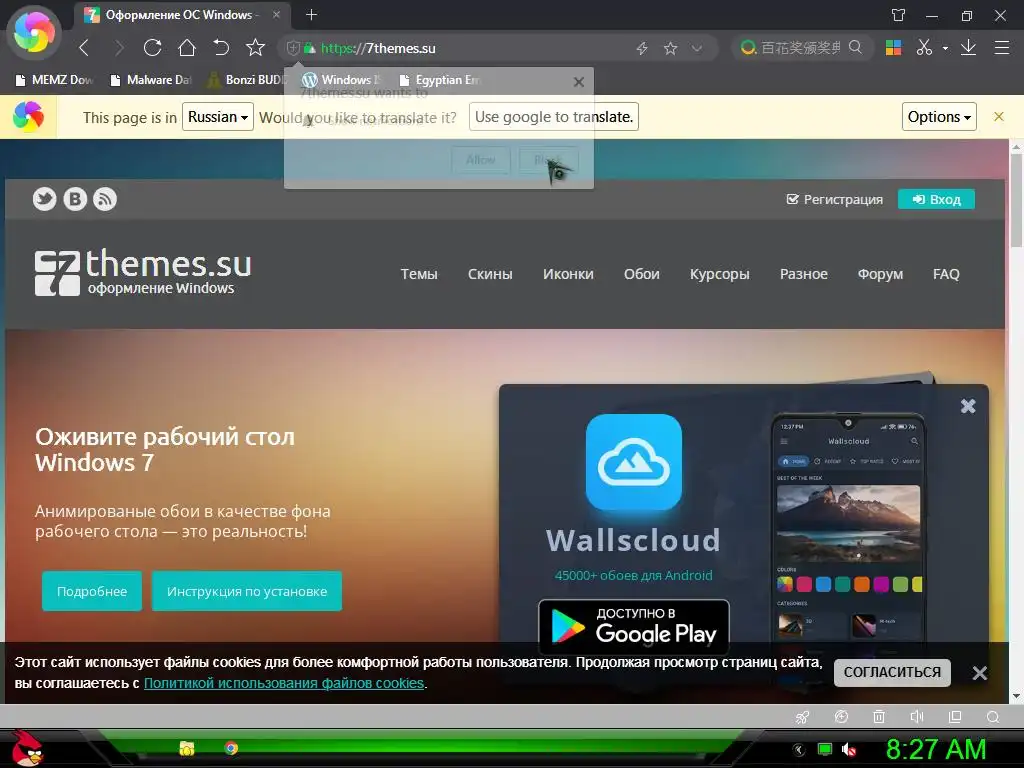The image size is (1024, 768).
Task: Open the browser hamburger menu
Action: (1002, 48)
